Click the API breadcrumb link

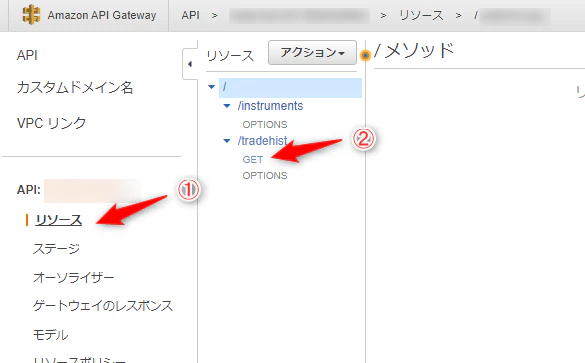[x=190, y=15]
